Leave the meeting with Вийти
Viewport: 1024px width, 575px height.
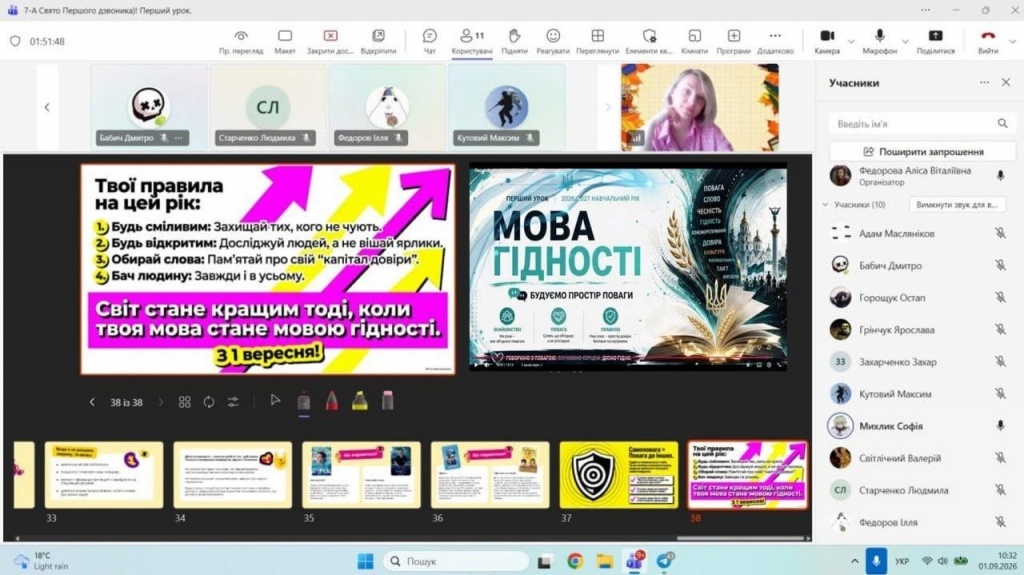tap(988, 41)
